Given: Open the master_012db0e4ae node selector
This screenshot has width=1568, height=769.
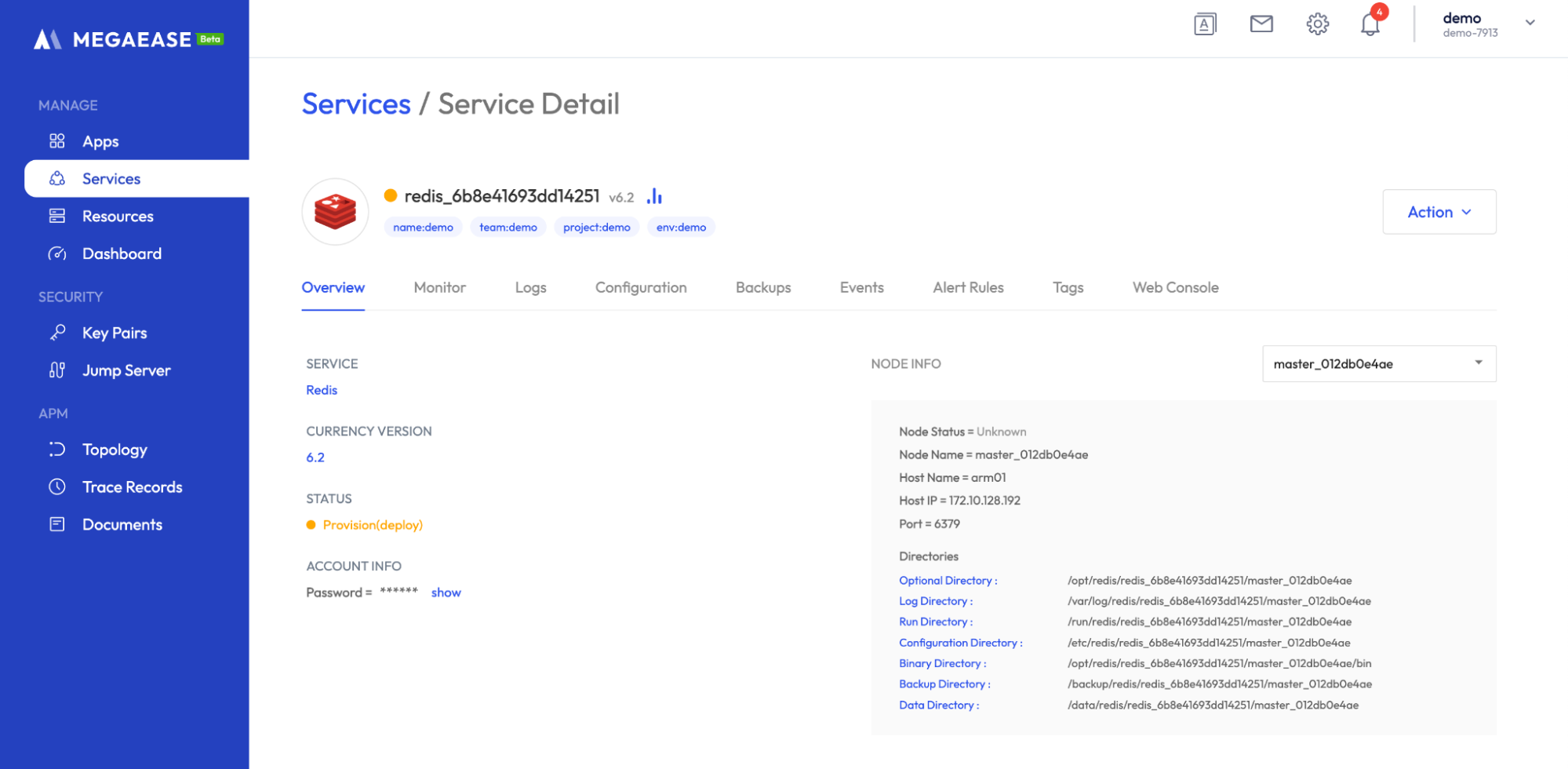Looking at the screenshot, I should point(1378,364).
